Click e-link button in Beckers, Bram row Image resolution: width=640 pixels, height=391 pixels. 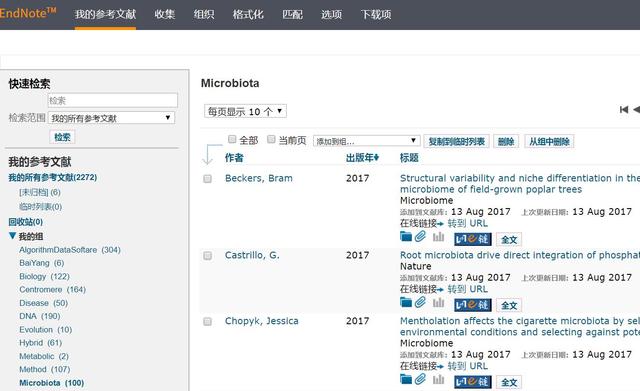click(x=473, y=239)
